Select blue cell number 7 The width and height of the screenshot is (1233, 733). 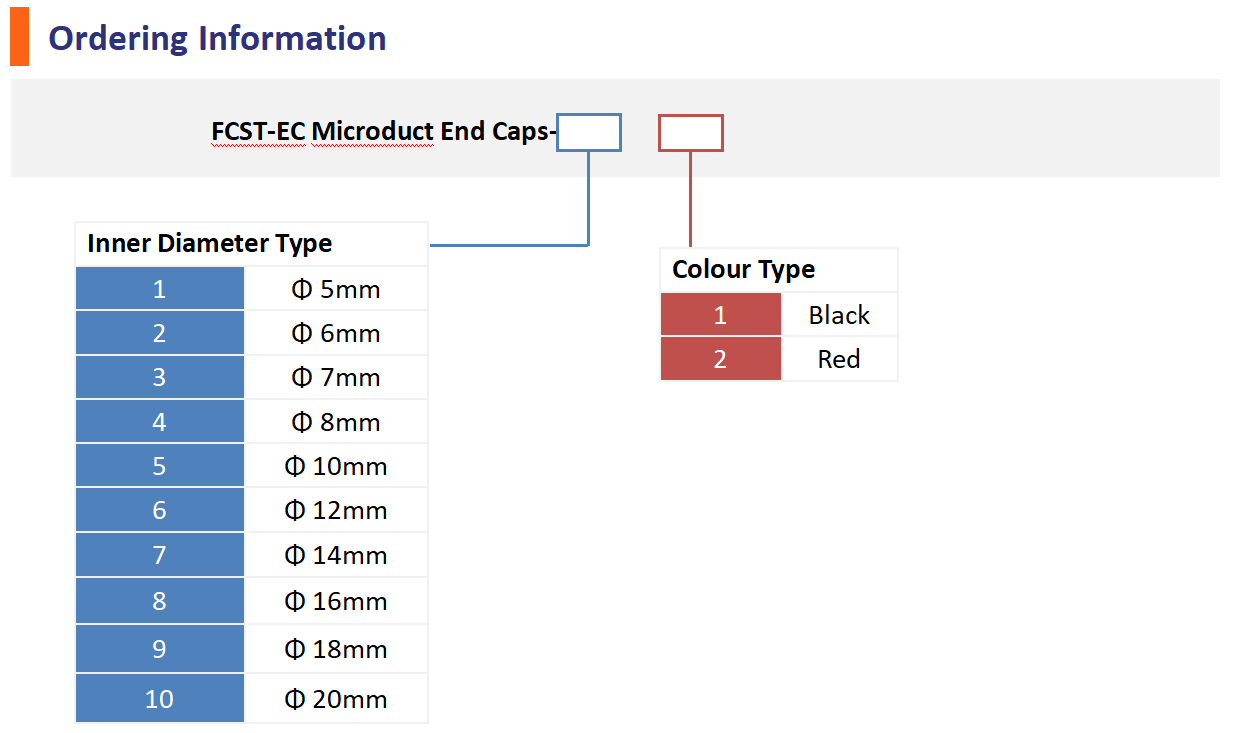(x=159, y=554)
